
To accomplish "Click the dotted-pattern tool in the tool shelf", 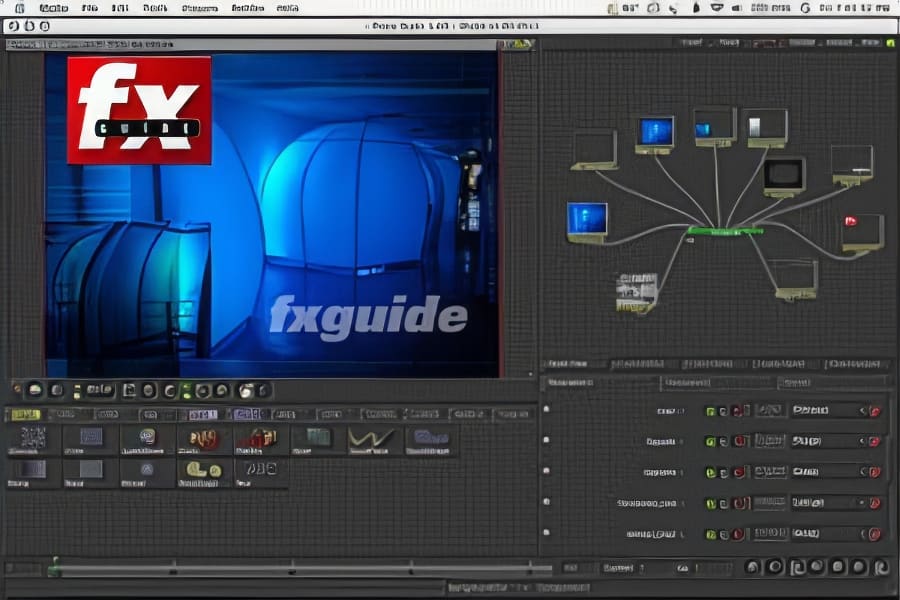I will pyautogui.click(x=33, y=439).
